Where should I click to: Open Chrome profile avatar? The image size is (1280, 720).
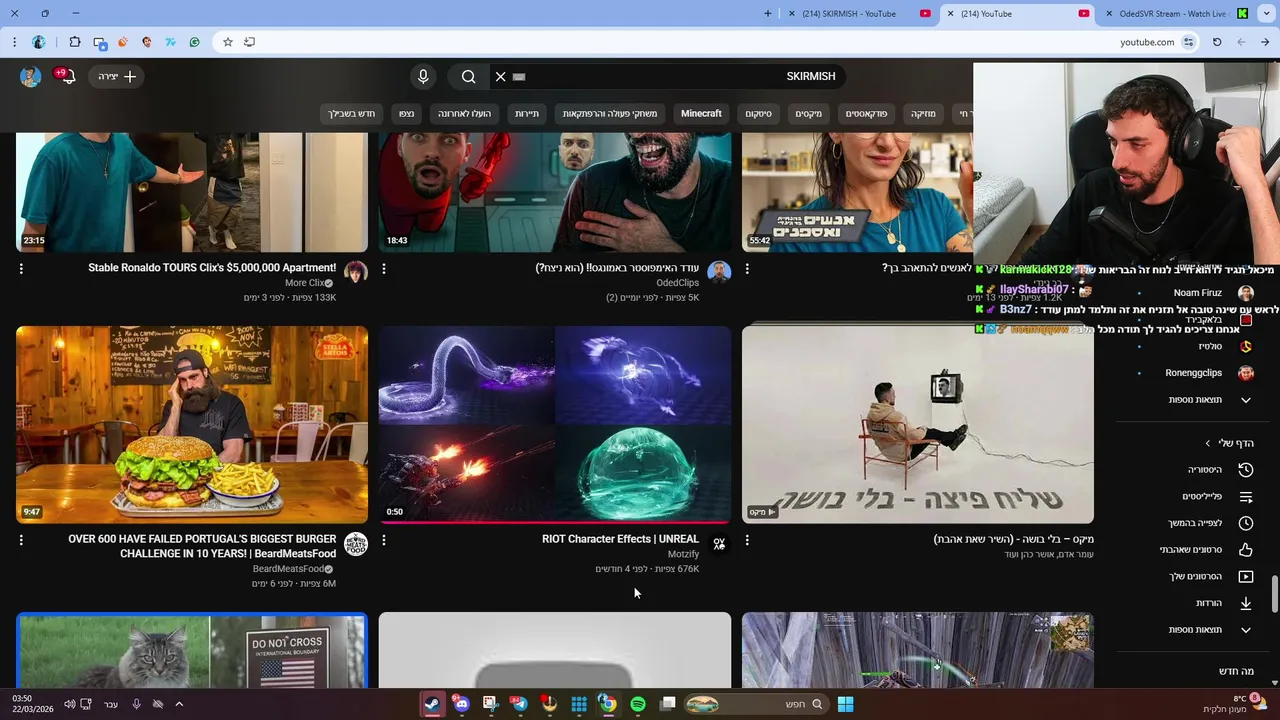pos(39,42)
